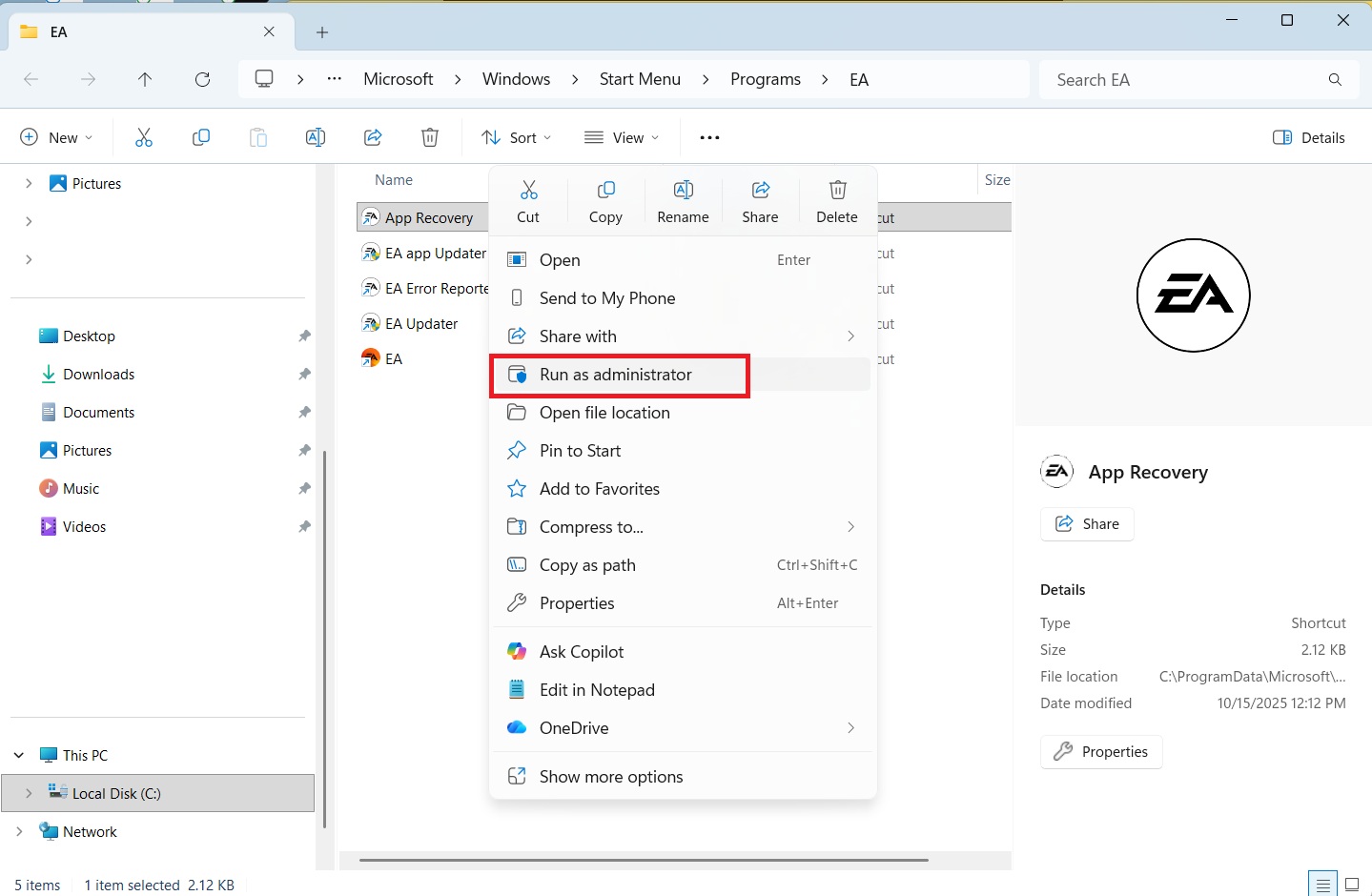Open Desktop in quick access

tap(89, 336)
